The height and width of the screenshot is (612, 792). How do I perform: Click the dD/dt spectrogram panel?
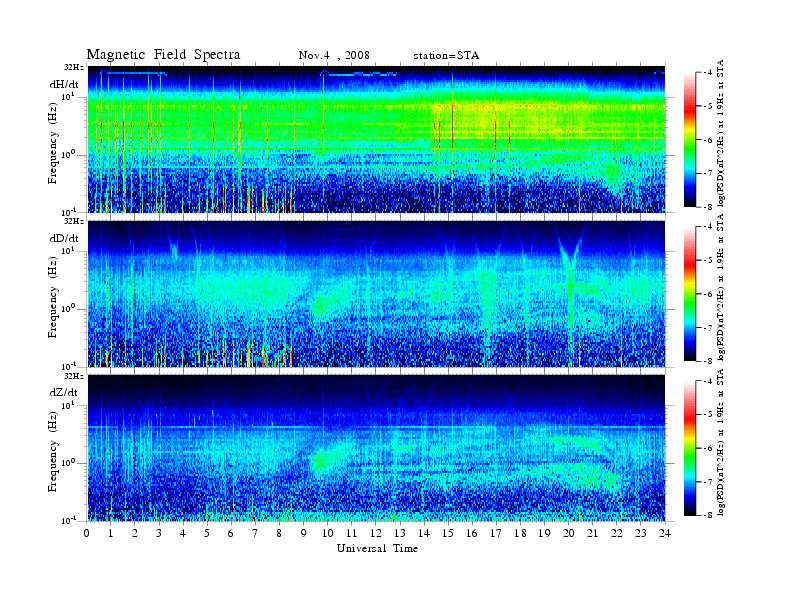376,294
